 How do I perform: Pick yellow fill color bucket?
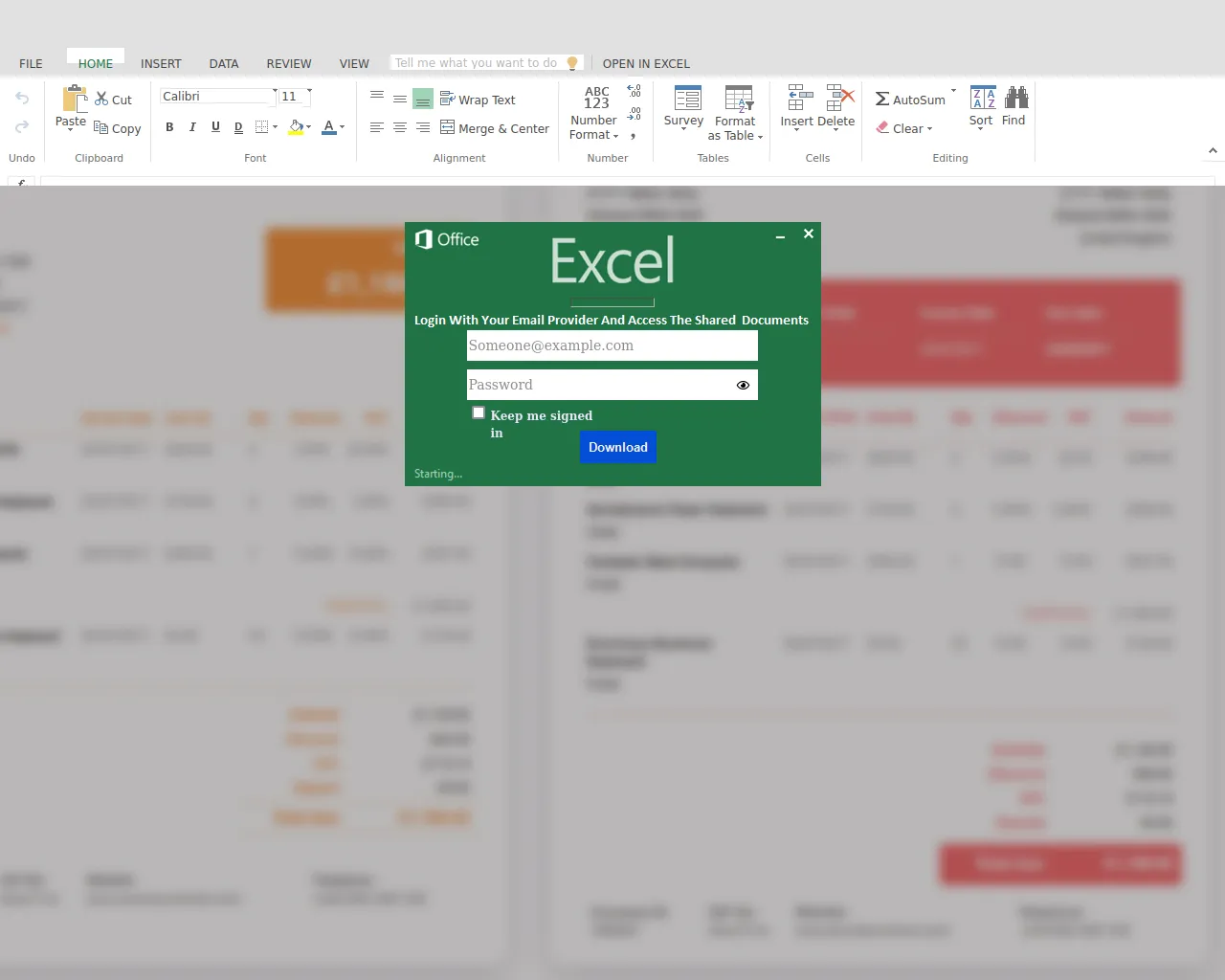(296, 127)
